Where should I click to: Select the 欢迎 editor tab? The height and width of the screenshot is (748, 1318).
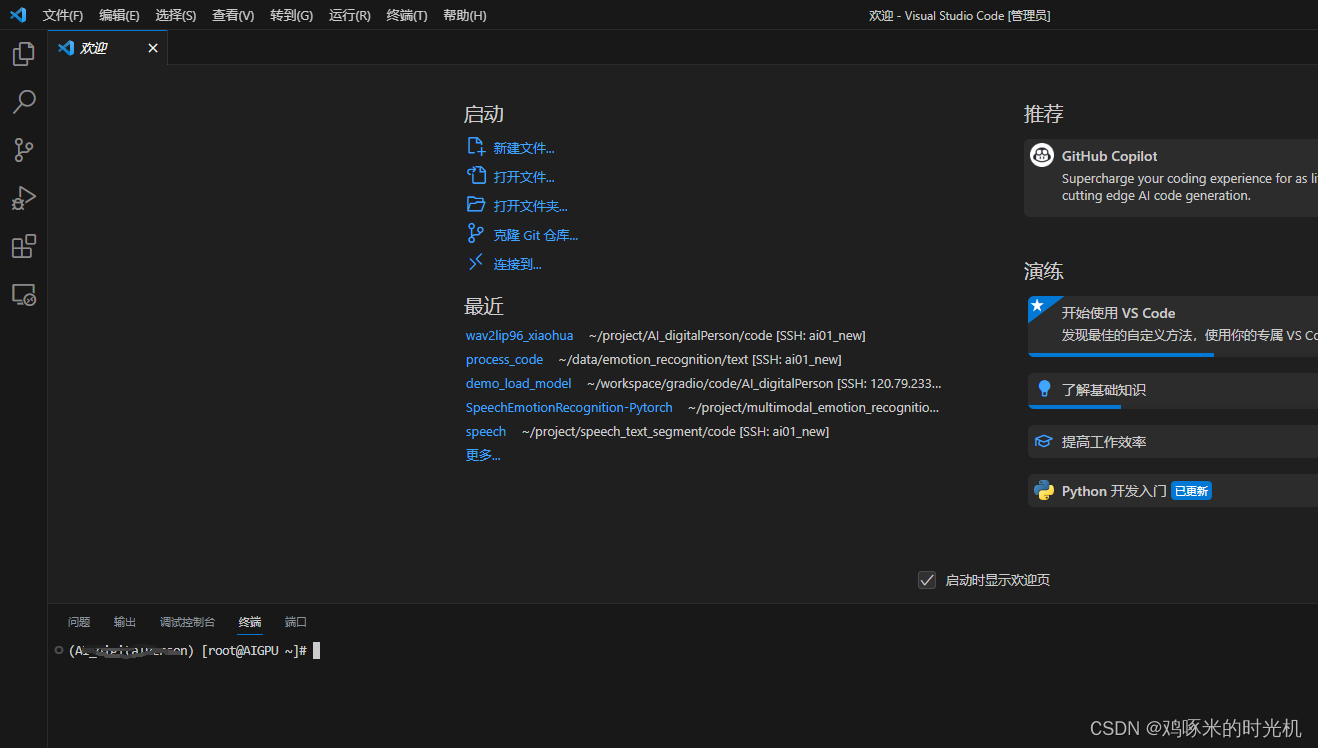click(108, 48)
